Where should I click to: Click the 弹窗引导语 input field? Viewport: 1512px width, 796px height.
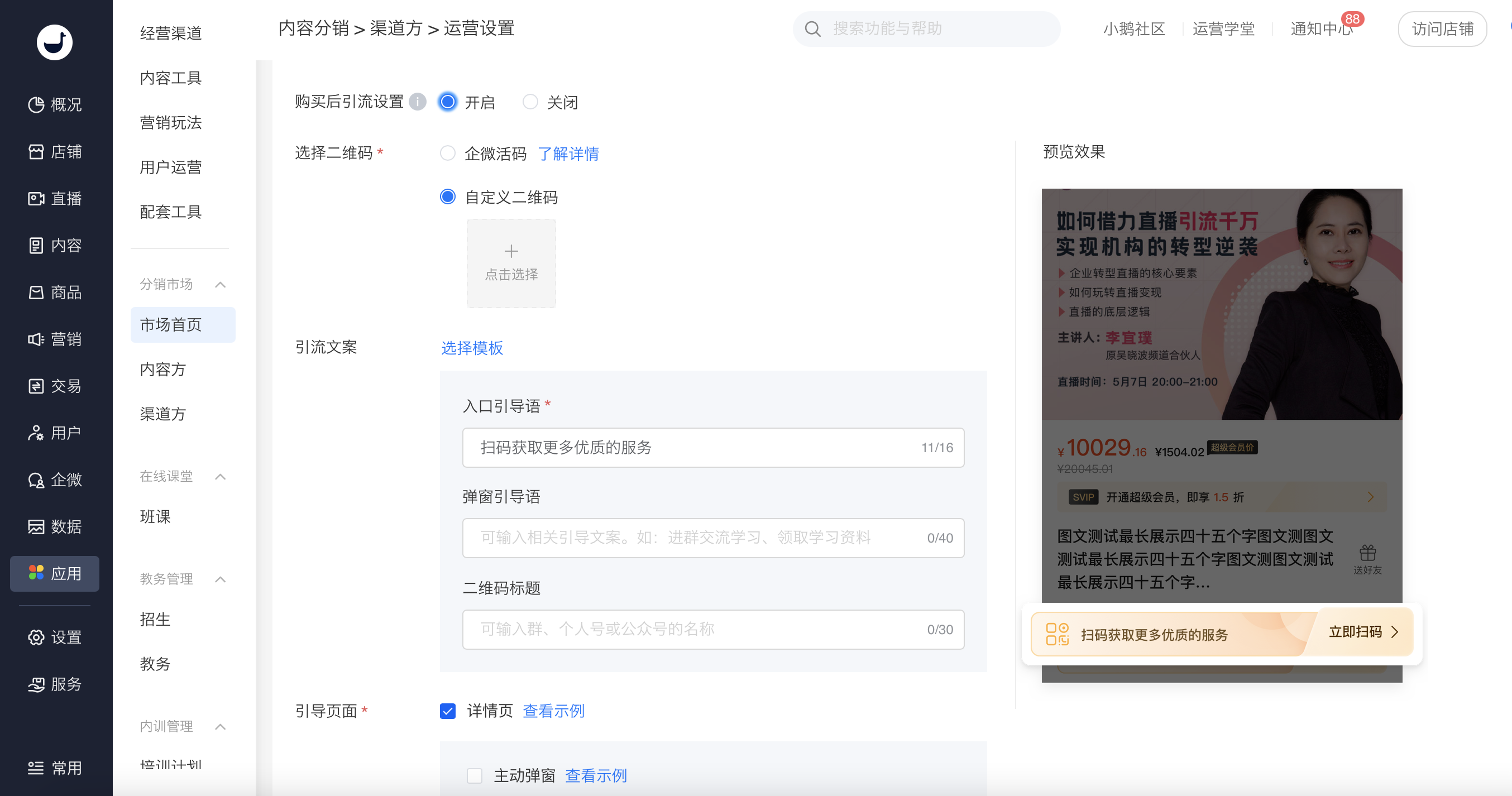coord(713,538)
